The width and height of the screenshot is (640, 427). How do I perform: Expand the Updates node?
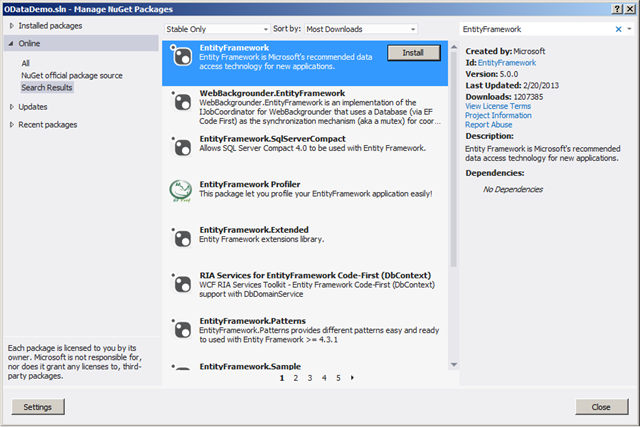tap(11, 107)
